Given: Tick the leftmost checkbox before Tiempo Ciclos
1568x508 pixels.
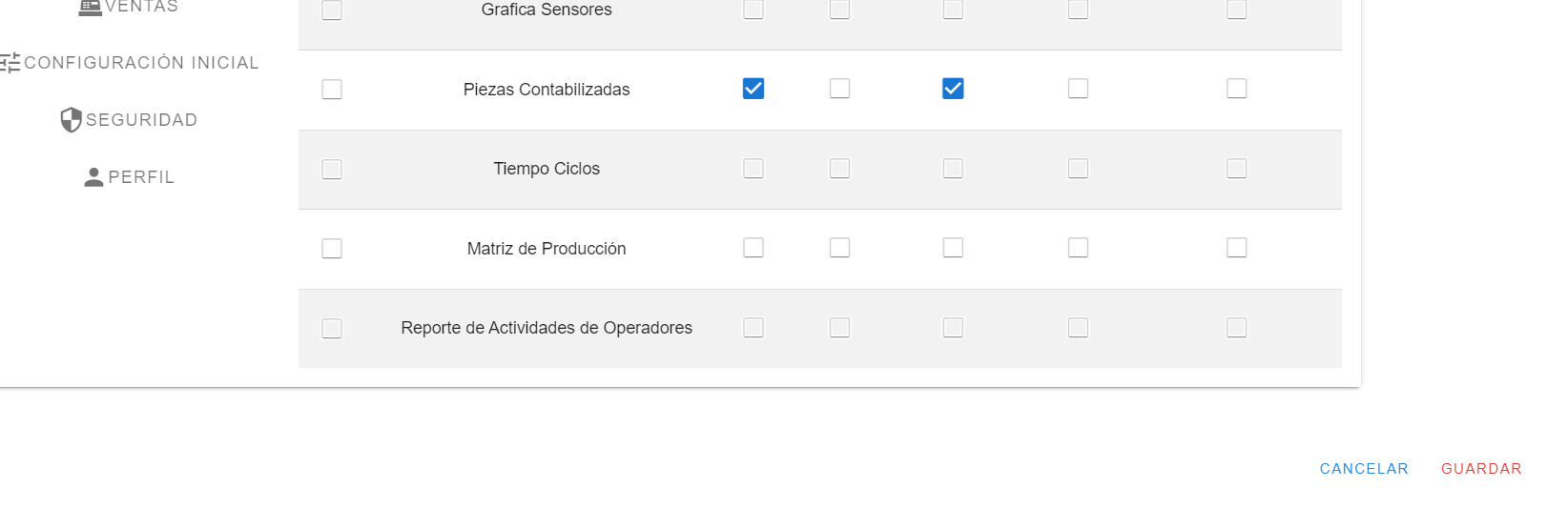Looking at the screenshot, I should coord(332,170).
